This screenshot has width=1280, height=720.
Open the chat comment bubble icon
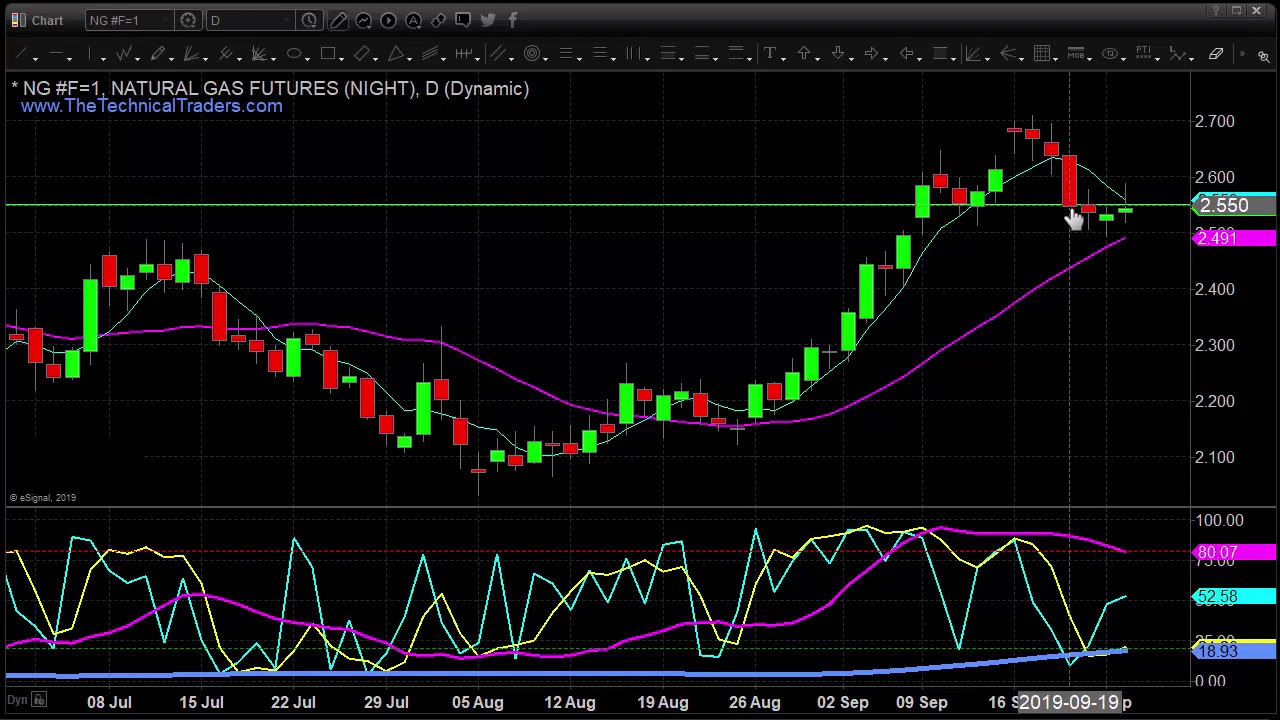(x=463, y=20)
